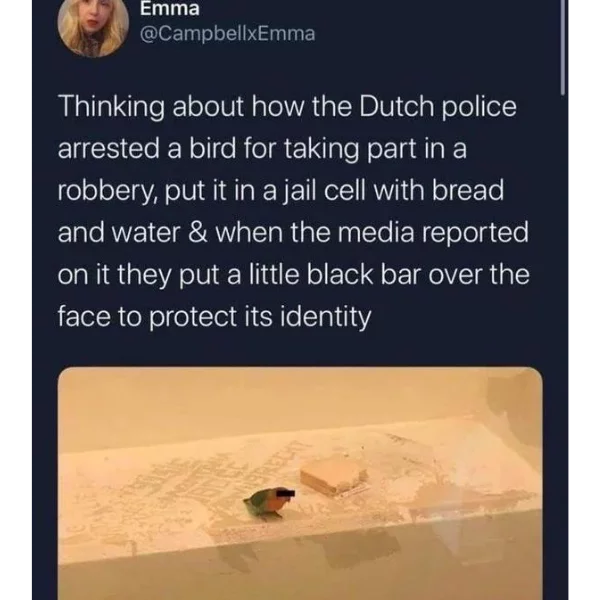The width and height of the screenshot is (600, 600).
Task: Click the black censor bar over the bird's face
Action: [x=284, y=494]
